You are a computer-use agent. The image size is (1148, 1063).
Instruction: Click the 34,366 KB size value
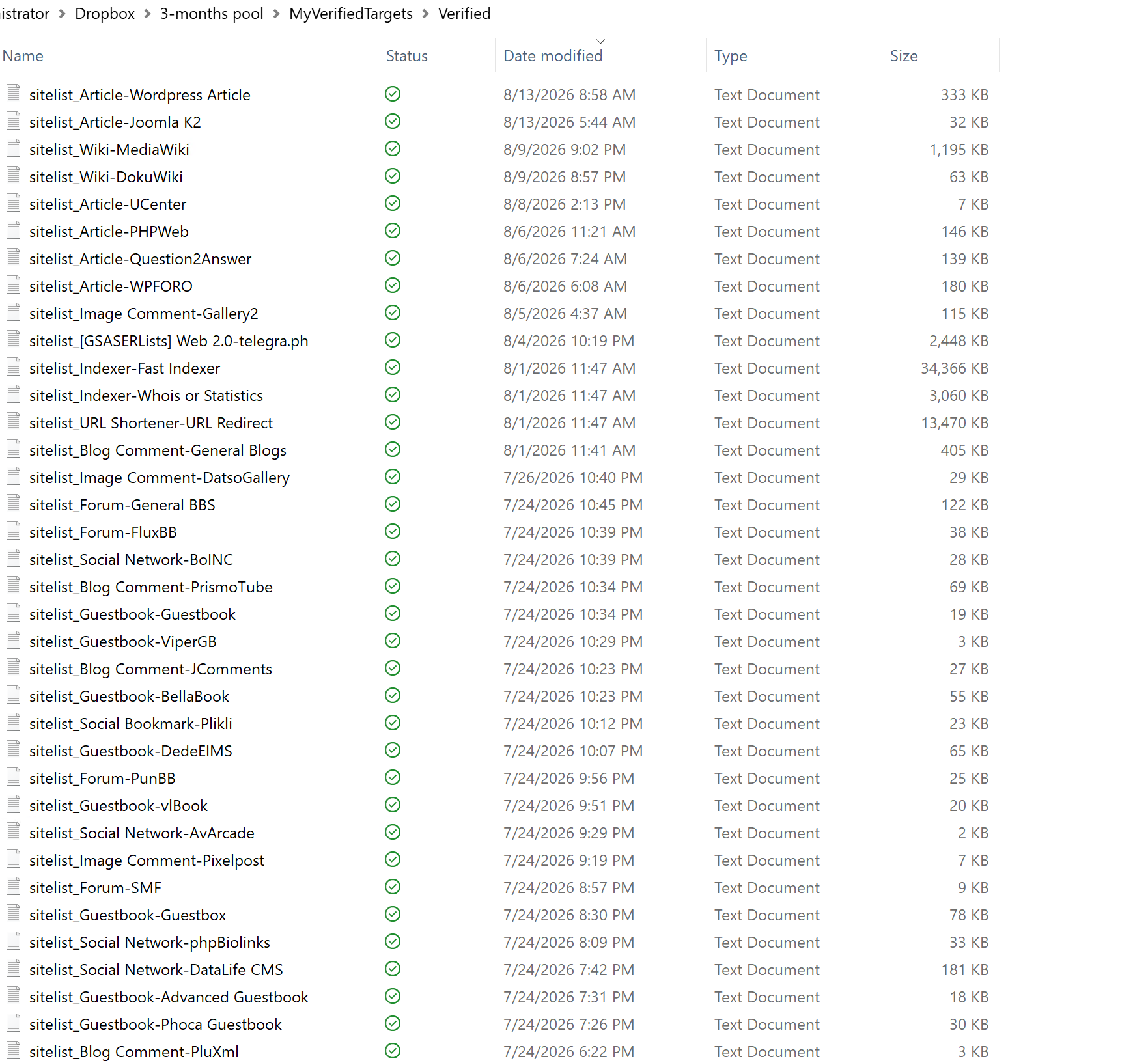click(955, 368)
